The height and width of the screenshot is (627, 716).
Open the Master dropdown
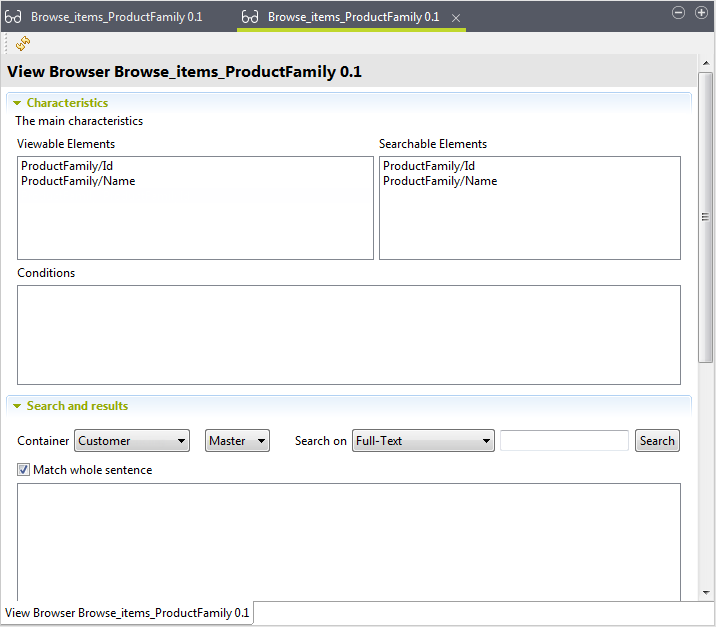pos(237,441)
